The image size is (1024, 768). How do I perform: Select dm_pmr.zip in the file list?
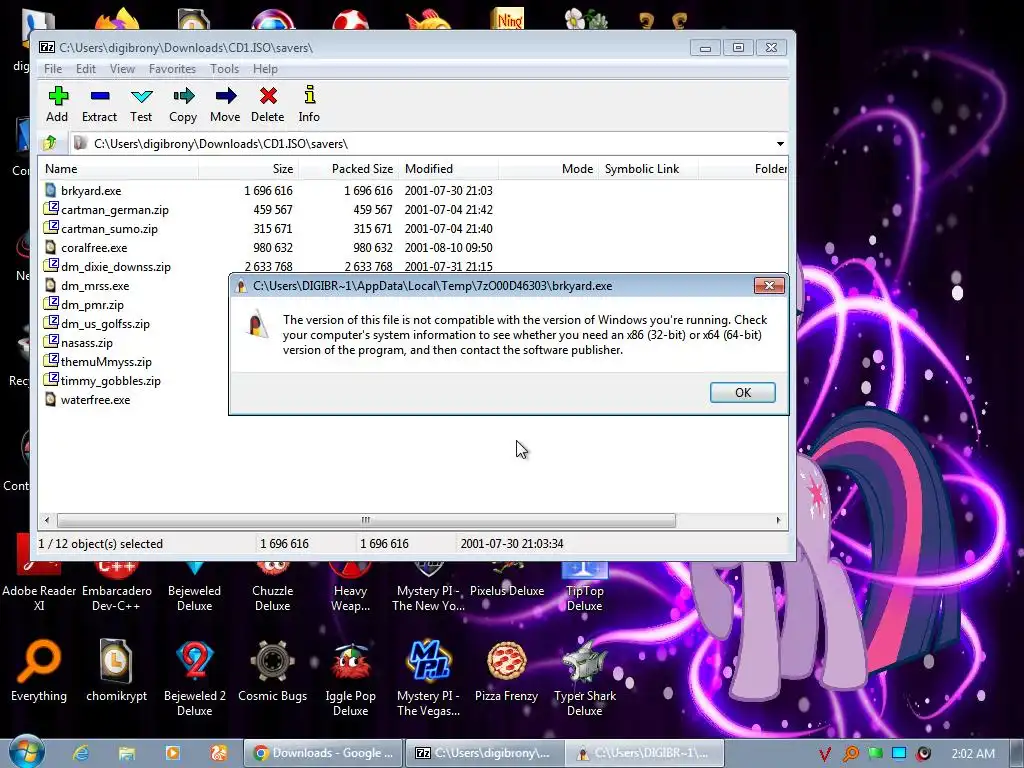pos(92,304)
